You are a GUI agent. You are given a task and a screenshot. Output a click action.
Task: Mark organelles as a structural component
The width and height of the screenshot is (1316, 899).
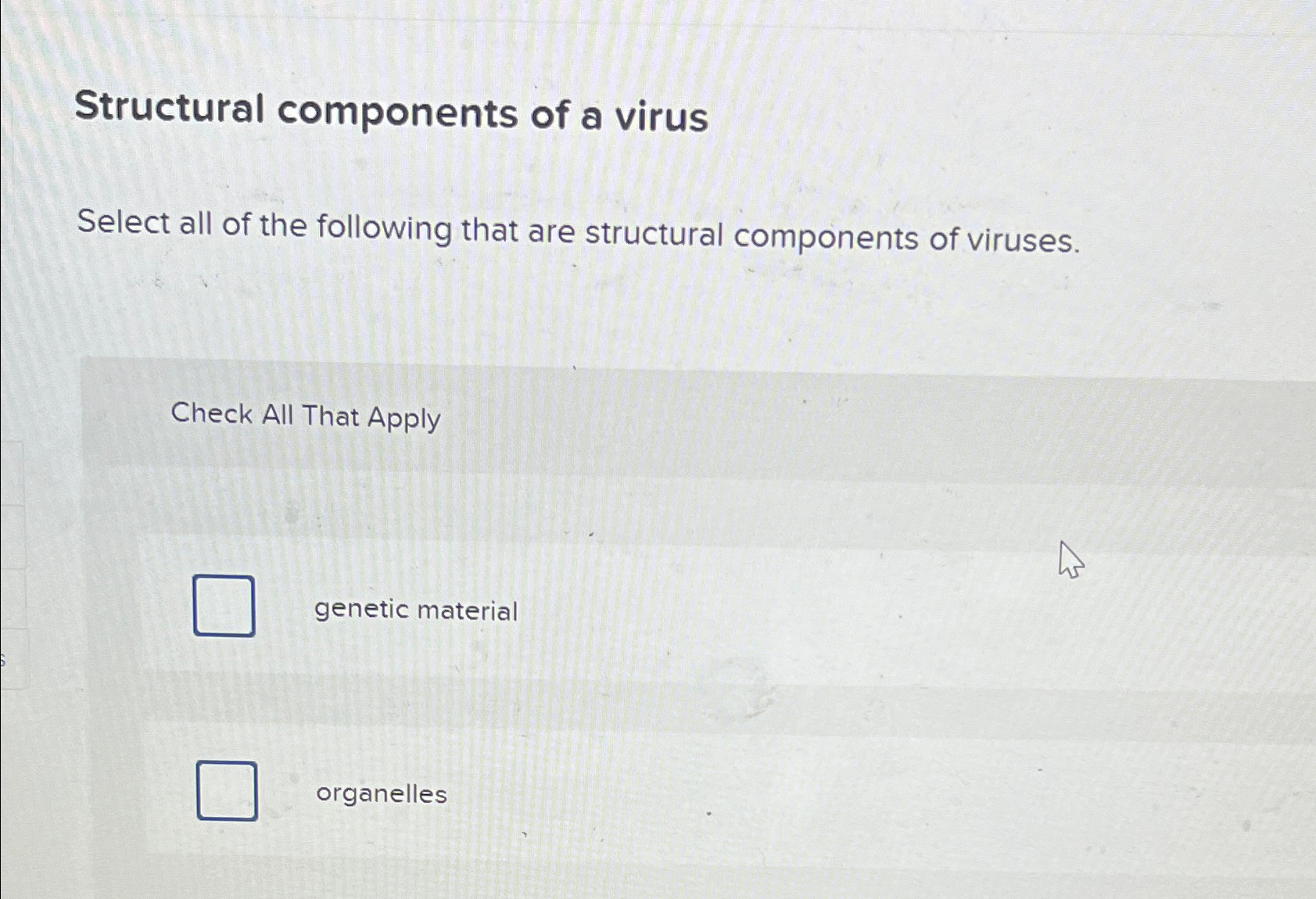click(227, 792)
